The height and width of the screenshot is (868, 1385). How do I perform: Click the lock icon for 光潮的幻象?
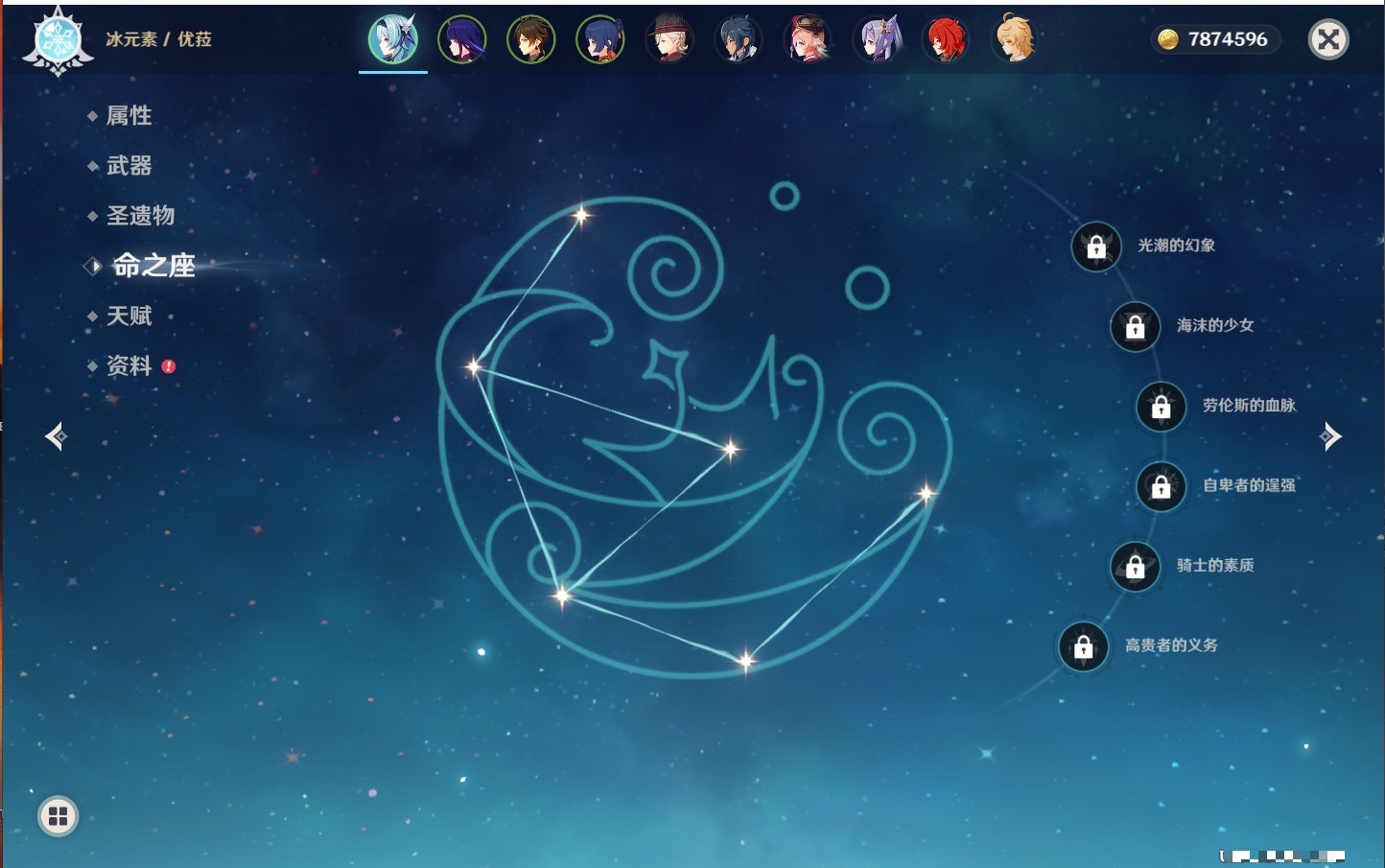click(x=1096, y=247)
